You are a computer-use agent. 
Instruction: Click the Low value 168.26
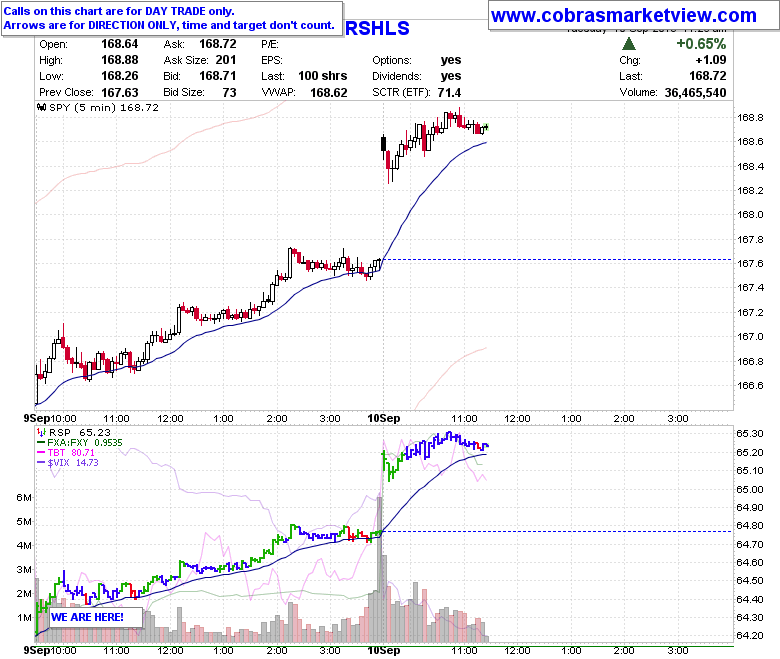coord(119,76)
